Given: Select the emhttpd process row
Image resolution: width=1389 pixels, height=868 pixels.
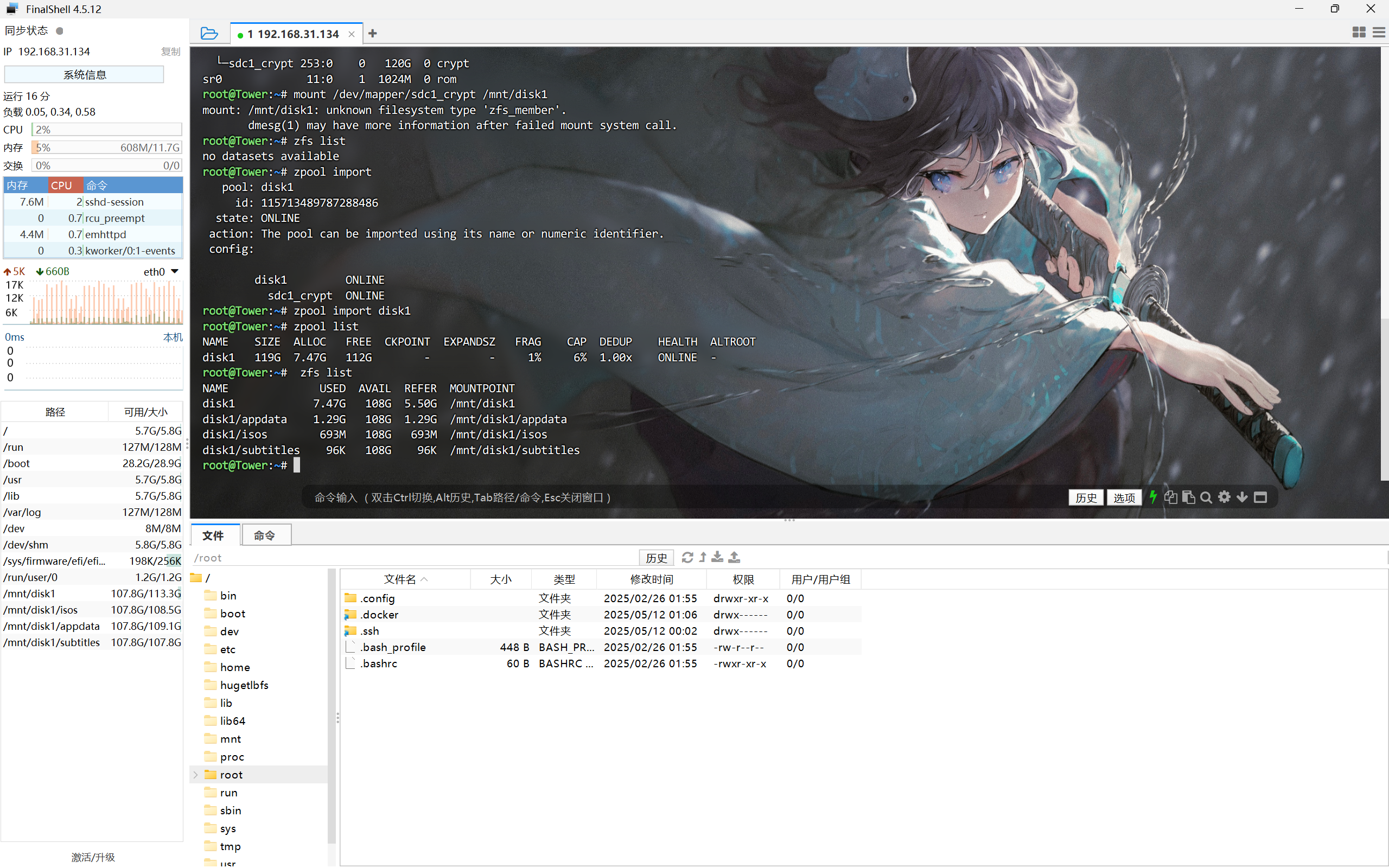Looking at the screenshot, I should click(x=93, y=234).
